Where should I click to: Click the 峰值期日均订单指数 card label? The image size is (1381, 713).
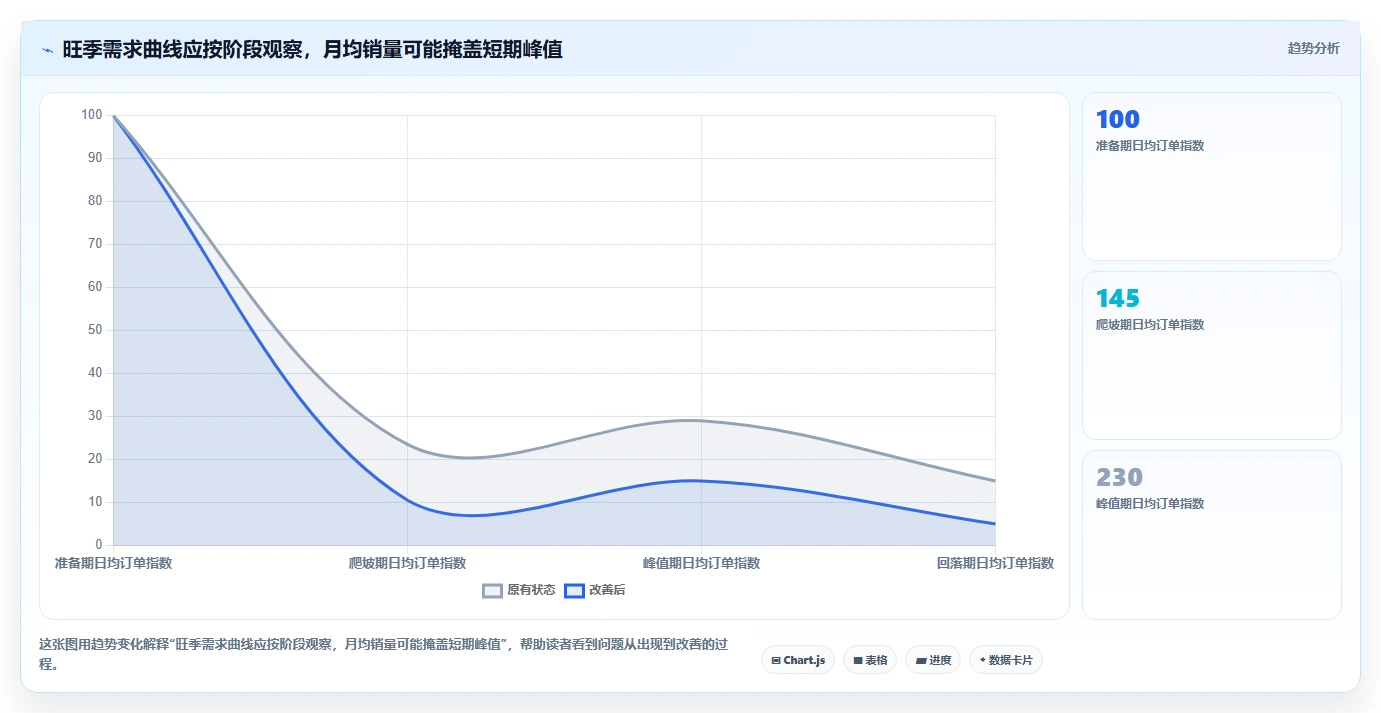click(1150, 504)
